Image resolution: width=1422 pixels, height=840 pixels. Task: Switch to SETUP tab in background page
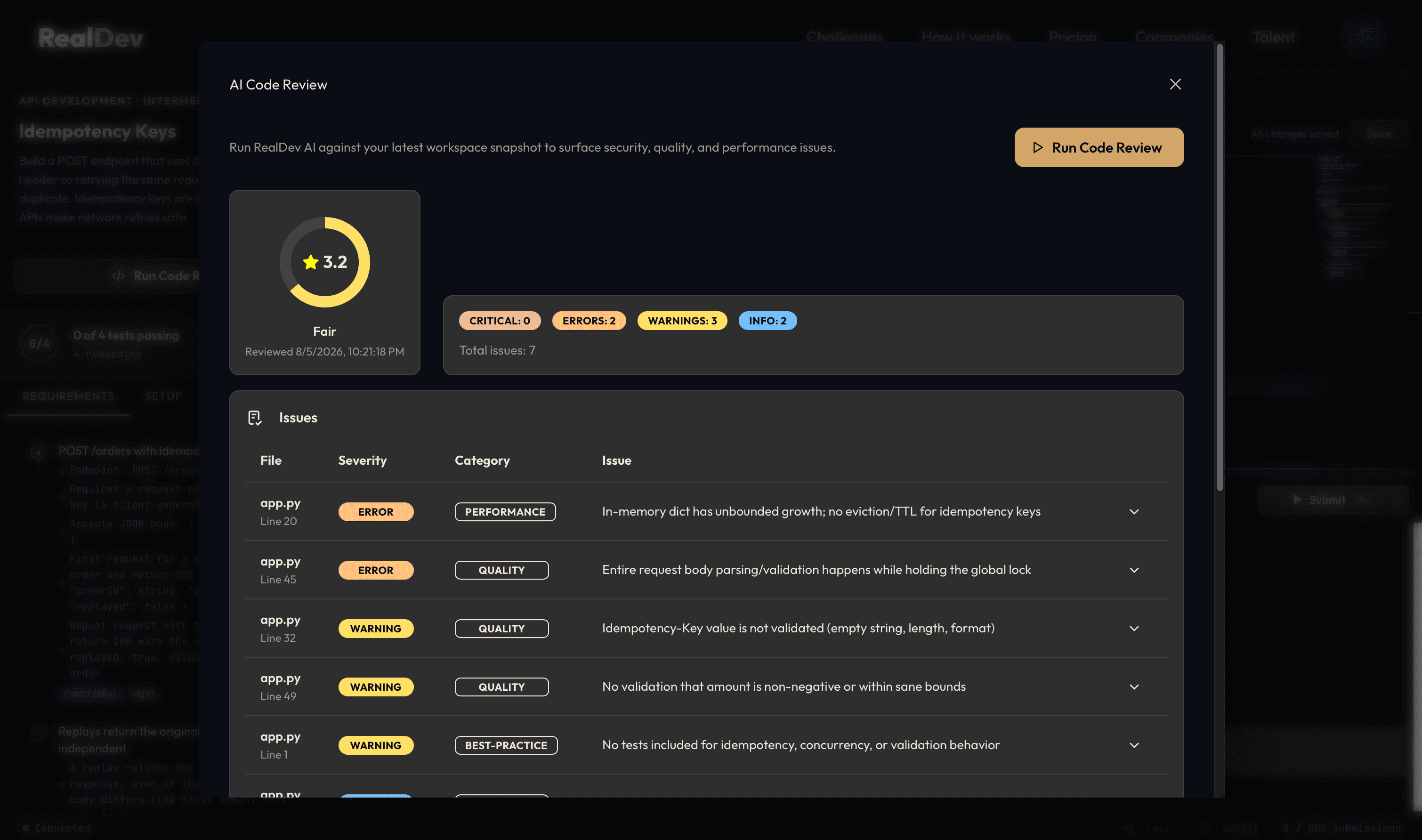163,396
